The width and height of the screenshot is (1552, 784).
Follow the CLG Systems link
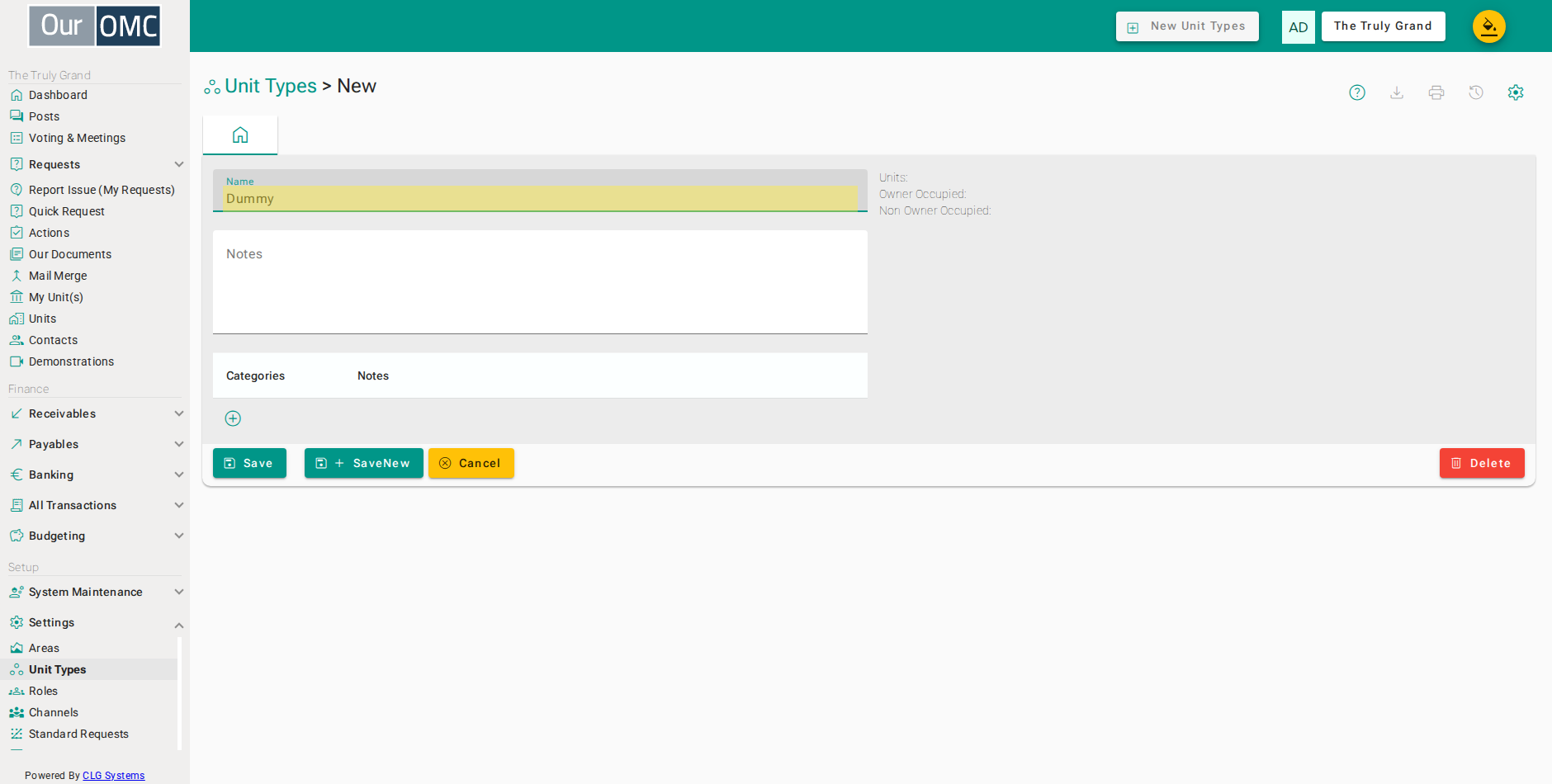(113, 776)
